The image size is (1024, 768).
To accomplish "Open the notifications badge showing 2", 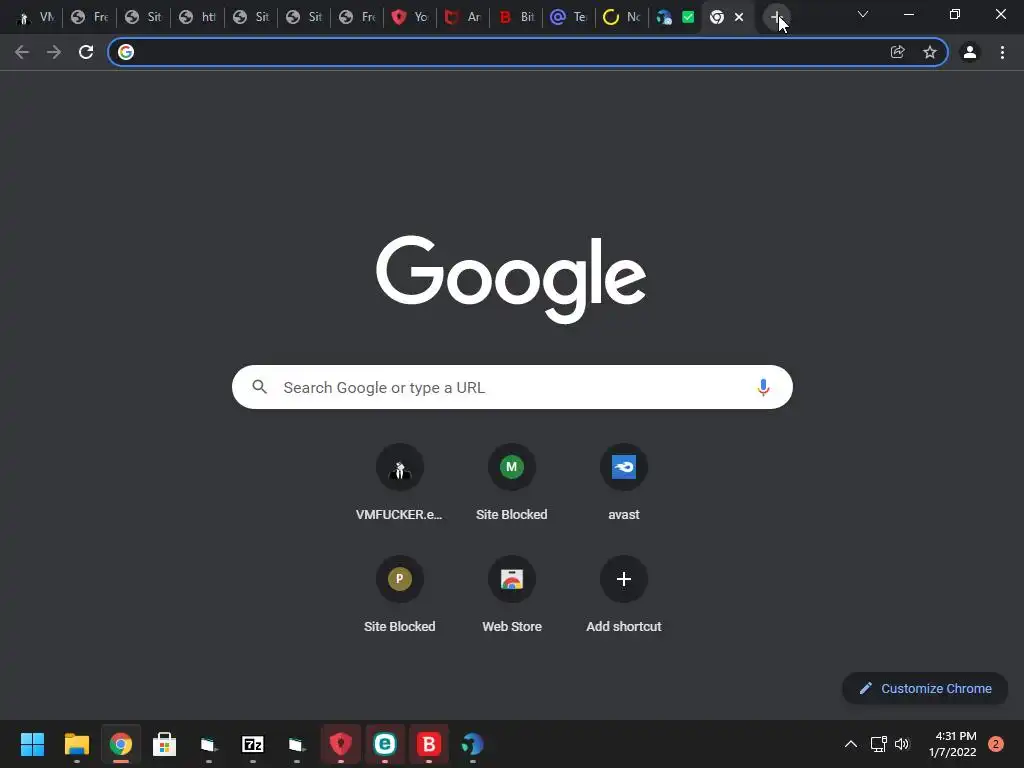I will click(996, 744).
